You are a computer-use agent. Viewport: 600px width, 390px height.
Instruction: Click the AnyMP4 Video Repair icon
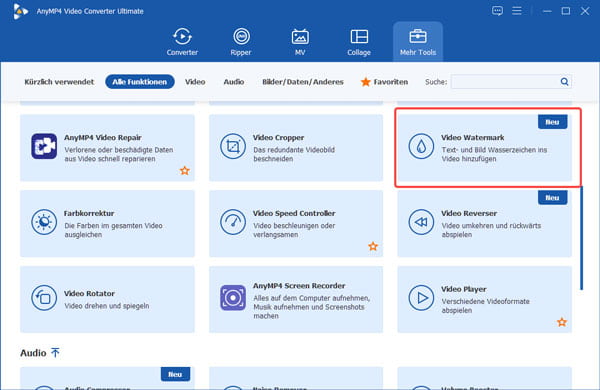pos(44,146)
